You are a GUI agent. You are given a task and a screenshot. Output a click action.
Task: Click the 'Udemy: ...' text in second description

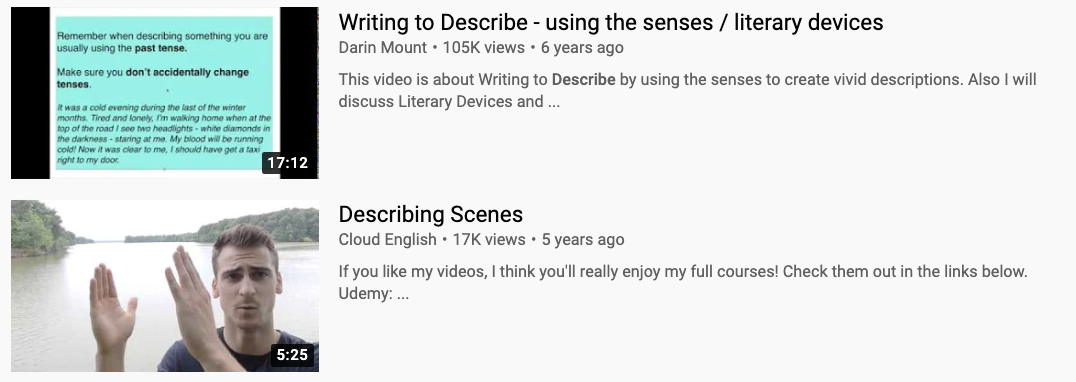pos(373,294)
